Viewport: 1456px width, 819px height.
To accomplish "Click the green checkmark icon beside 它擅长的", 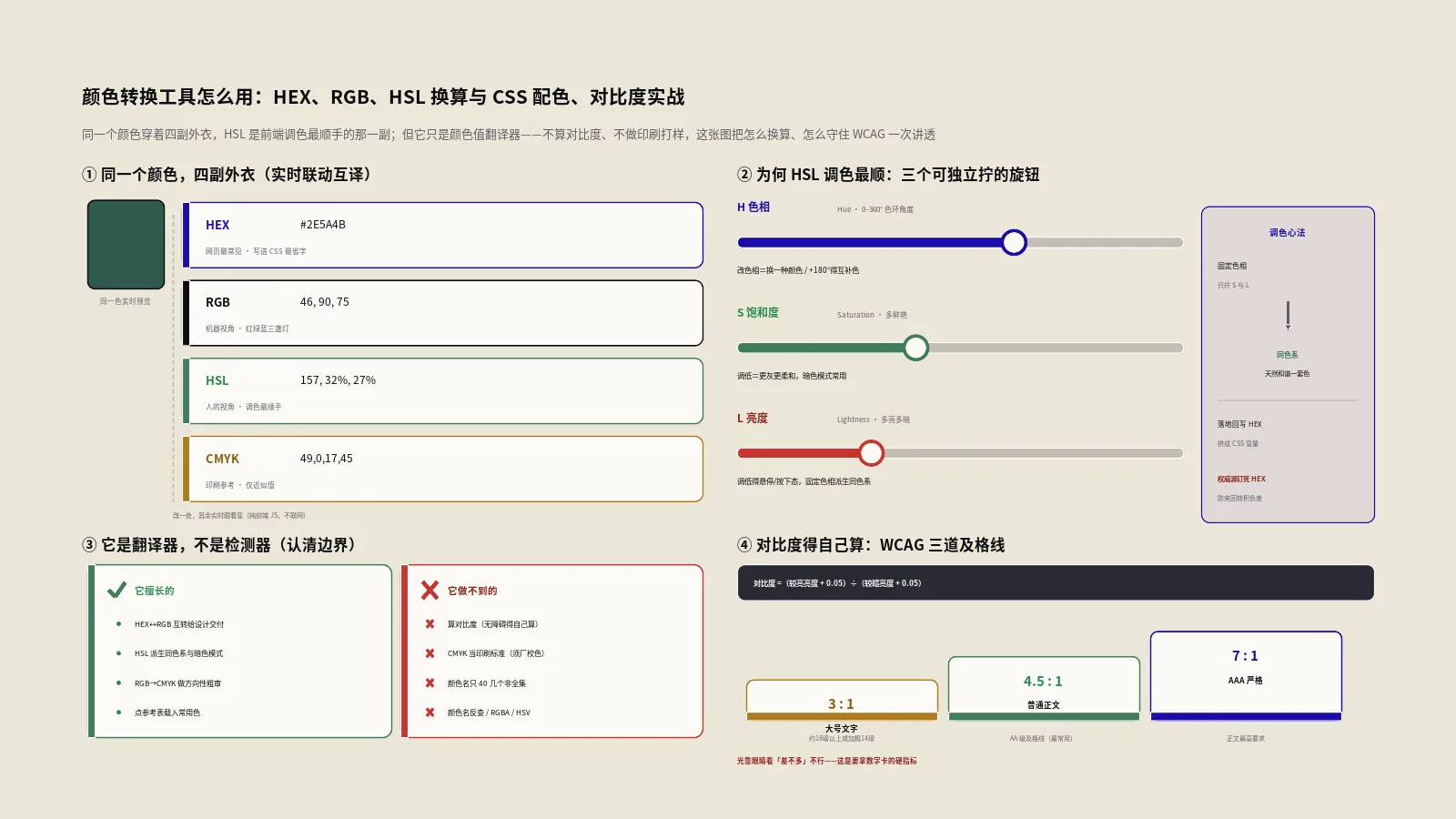I will pos(116,591).
